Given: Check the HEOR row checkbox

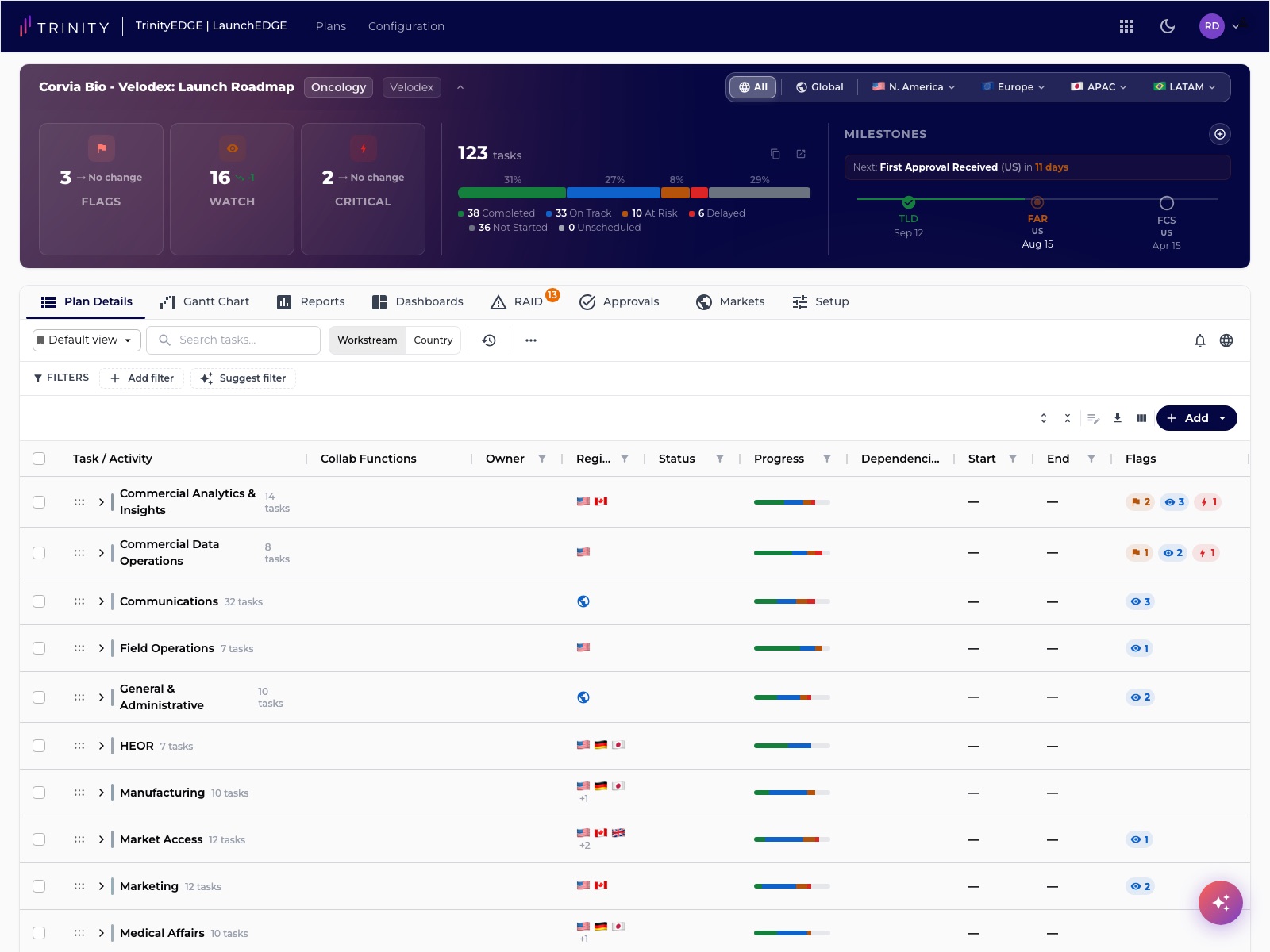Looking at the screenshot, I should pos(39,746).
